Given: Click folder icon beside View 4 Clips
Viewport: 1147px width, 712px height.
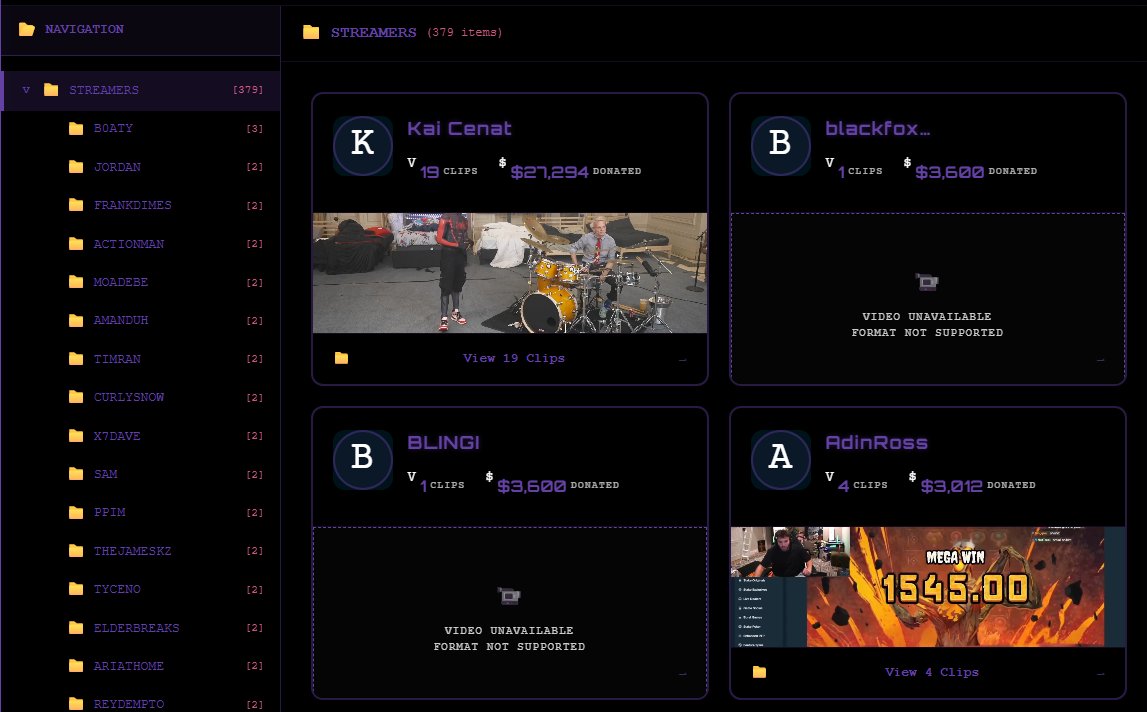Looking at the screenshot, I should 759,672.
